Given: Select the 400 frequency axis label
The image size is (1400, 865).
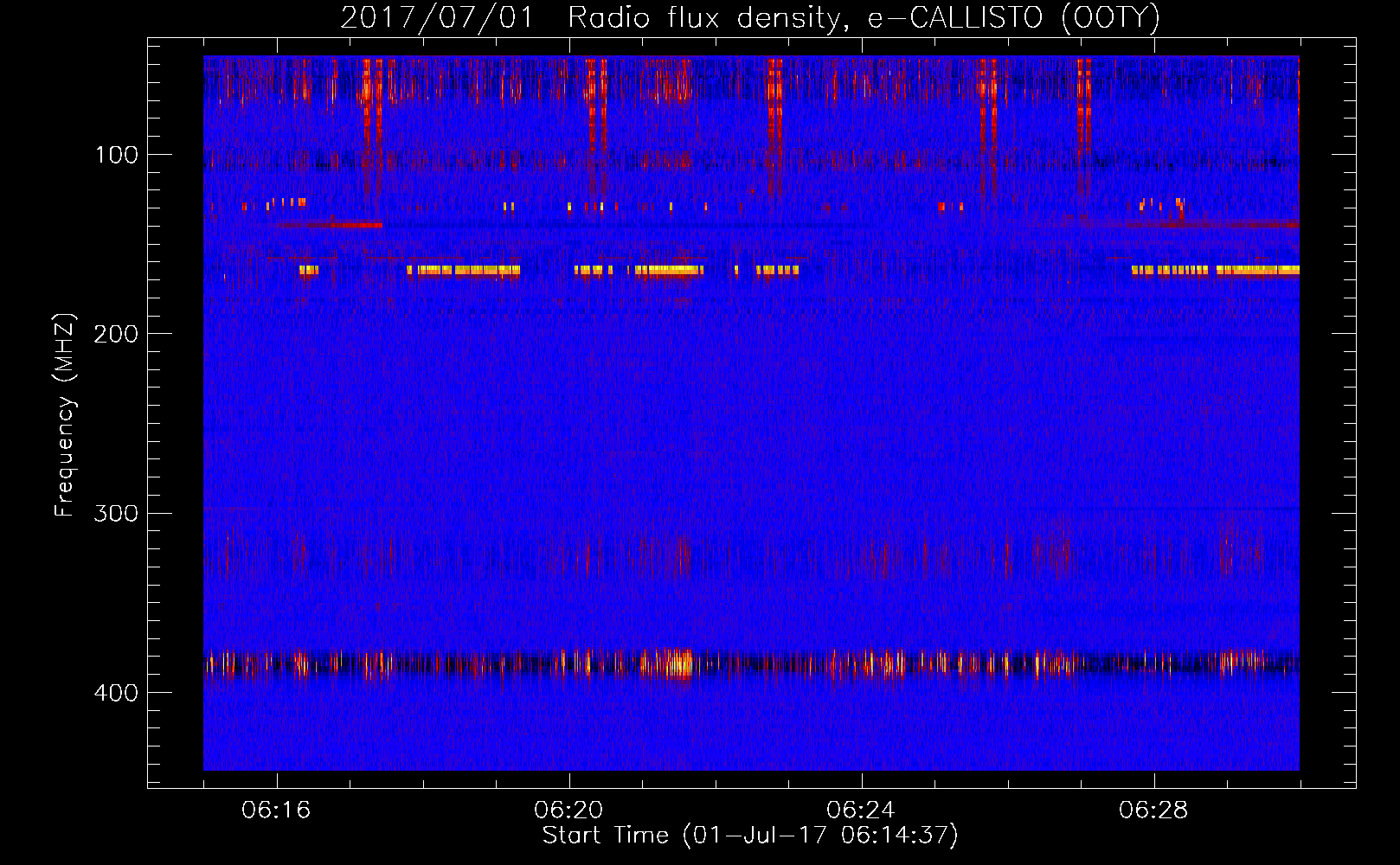Looking at the screenshot, I should pos(116,693).
